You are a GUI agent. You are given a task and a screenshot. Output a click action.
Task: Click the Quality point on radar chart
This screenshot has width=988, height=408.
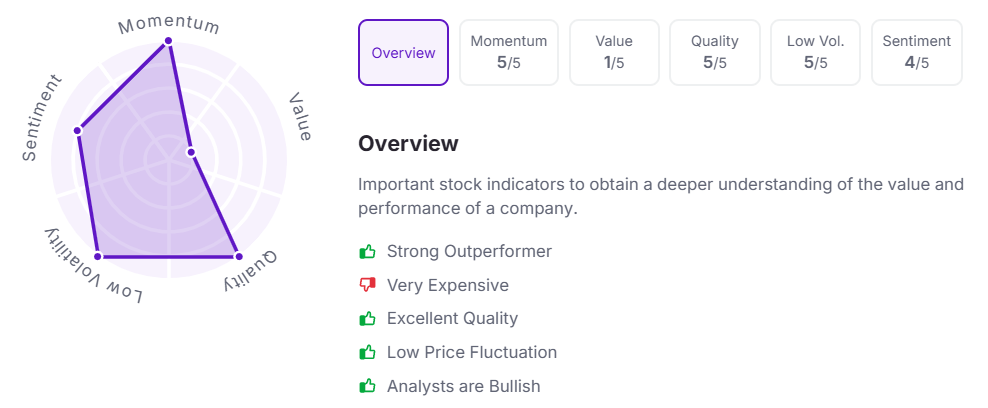238,255
